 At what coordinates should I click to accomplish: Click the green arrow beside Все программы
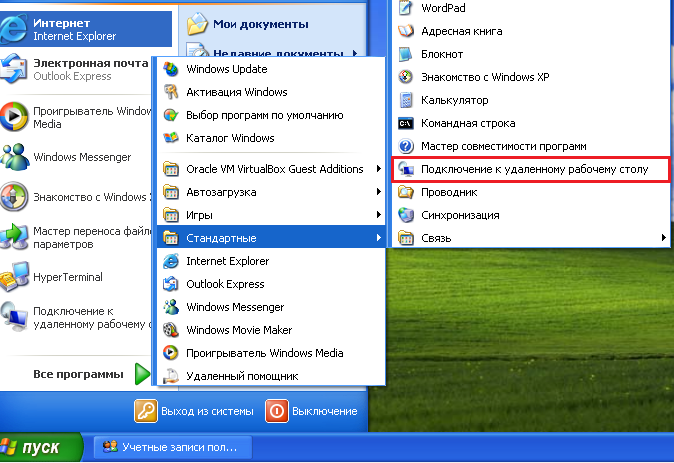(142, 374)
